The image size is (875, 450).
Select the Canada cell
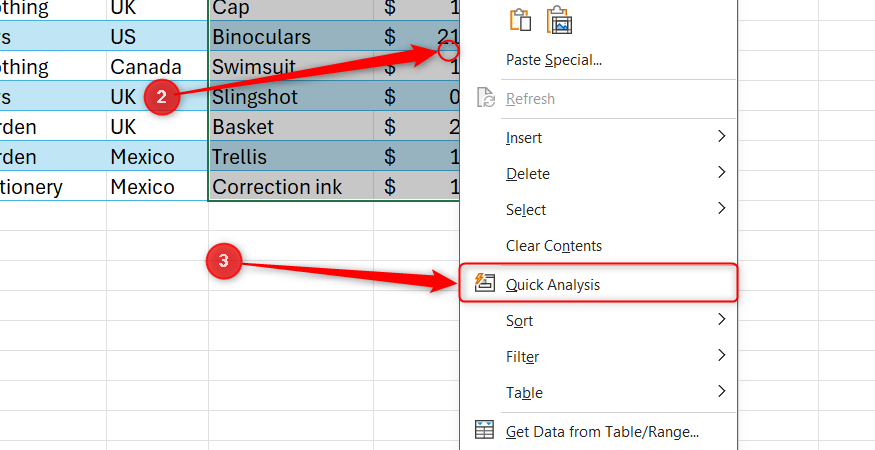pos(157,66)
